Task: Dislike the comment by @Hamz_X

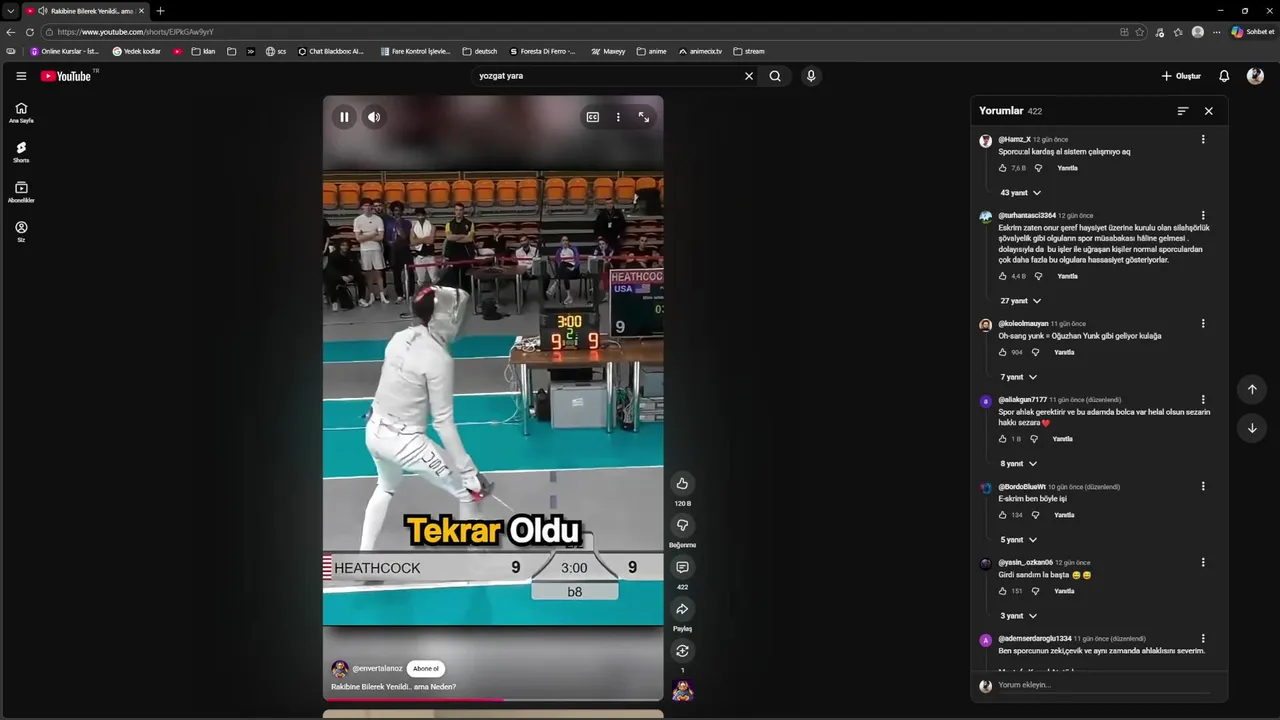Action: pos(1038,168)
